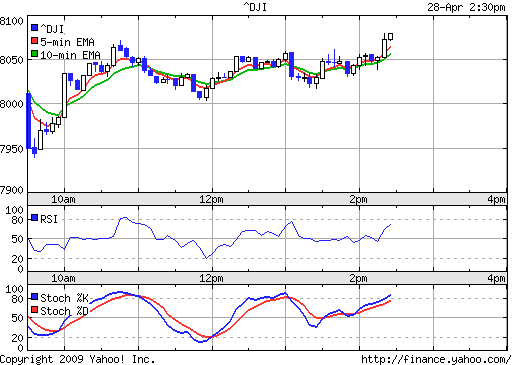
Task: Click the Copyright 2009 Yahoo! Inc. text
Action: (77, 359)
